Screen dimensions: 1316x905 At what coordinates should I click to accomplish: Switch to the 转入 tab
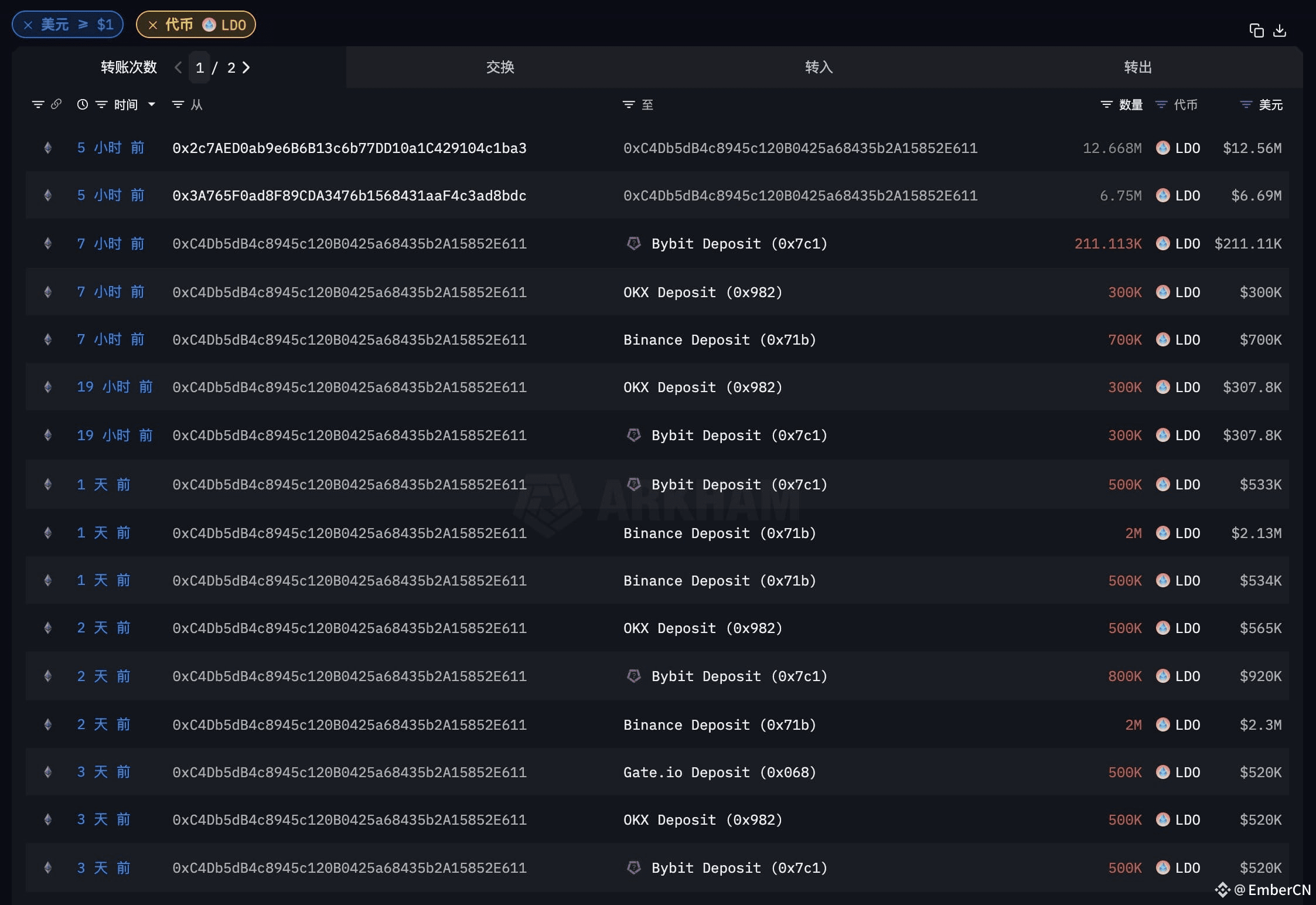point(819,67)
